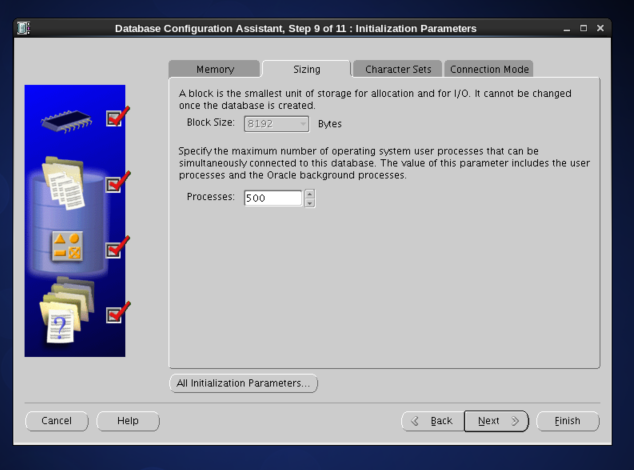Click the Finish button
This screenshot has height=470, width=634.
tap(567, 421)
